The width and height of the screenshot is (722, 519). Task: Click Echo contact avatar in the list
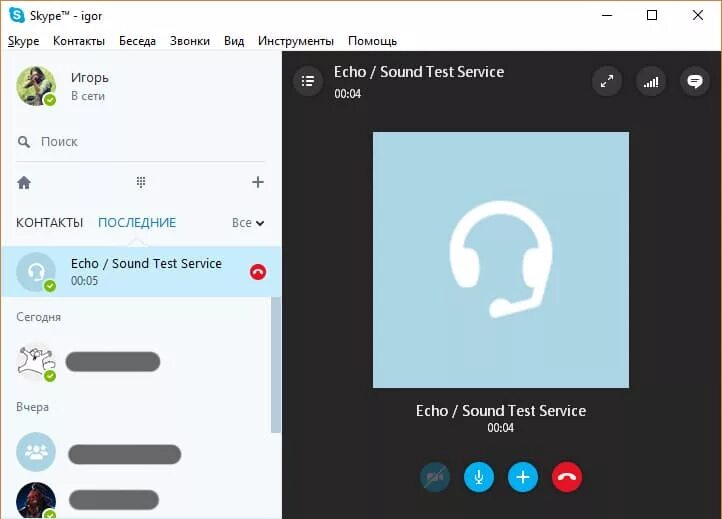click(36, 272)
